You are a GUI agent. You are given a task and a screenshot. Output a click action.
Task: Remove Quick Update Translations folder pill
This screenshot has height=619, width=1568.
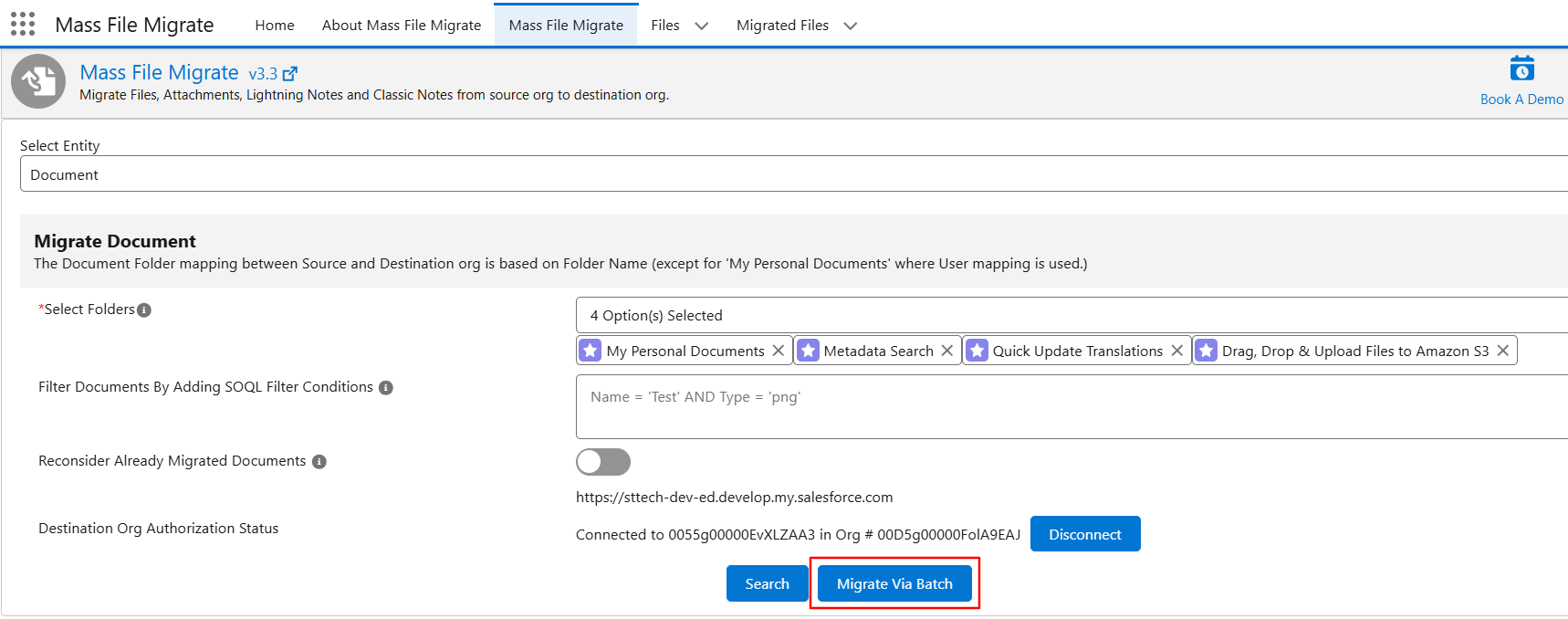[x=1177, y=351]
